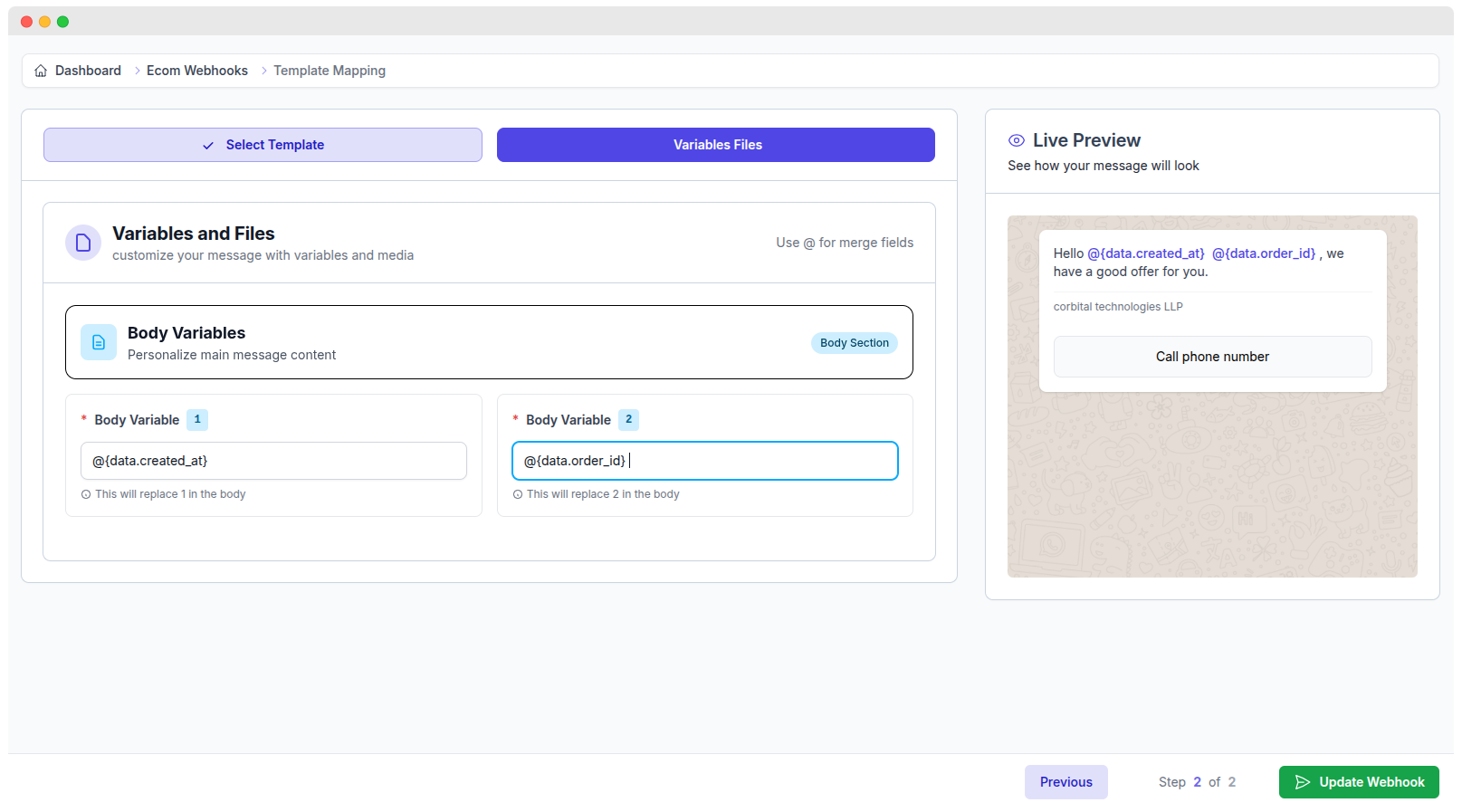Go to Ecom Webhooks breadcrumb

(x=196, y=71)
